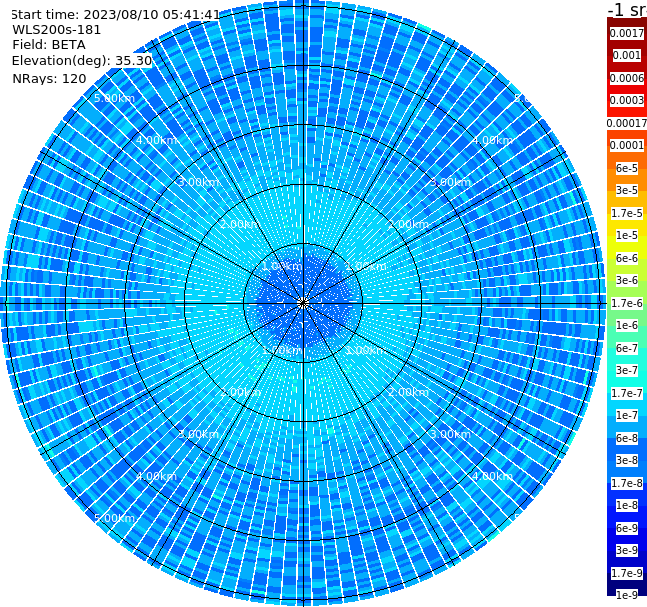The image size is (647, 607).
Task: Click the 0.00017 colorbar value
Action: (627, 123)
